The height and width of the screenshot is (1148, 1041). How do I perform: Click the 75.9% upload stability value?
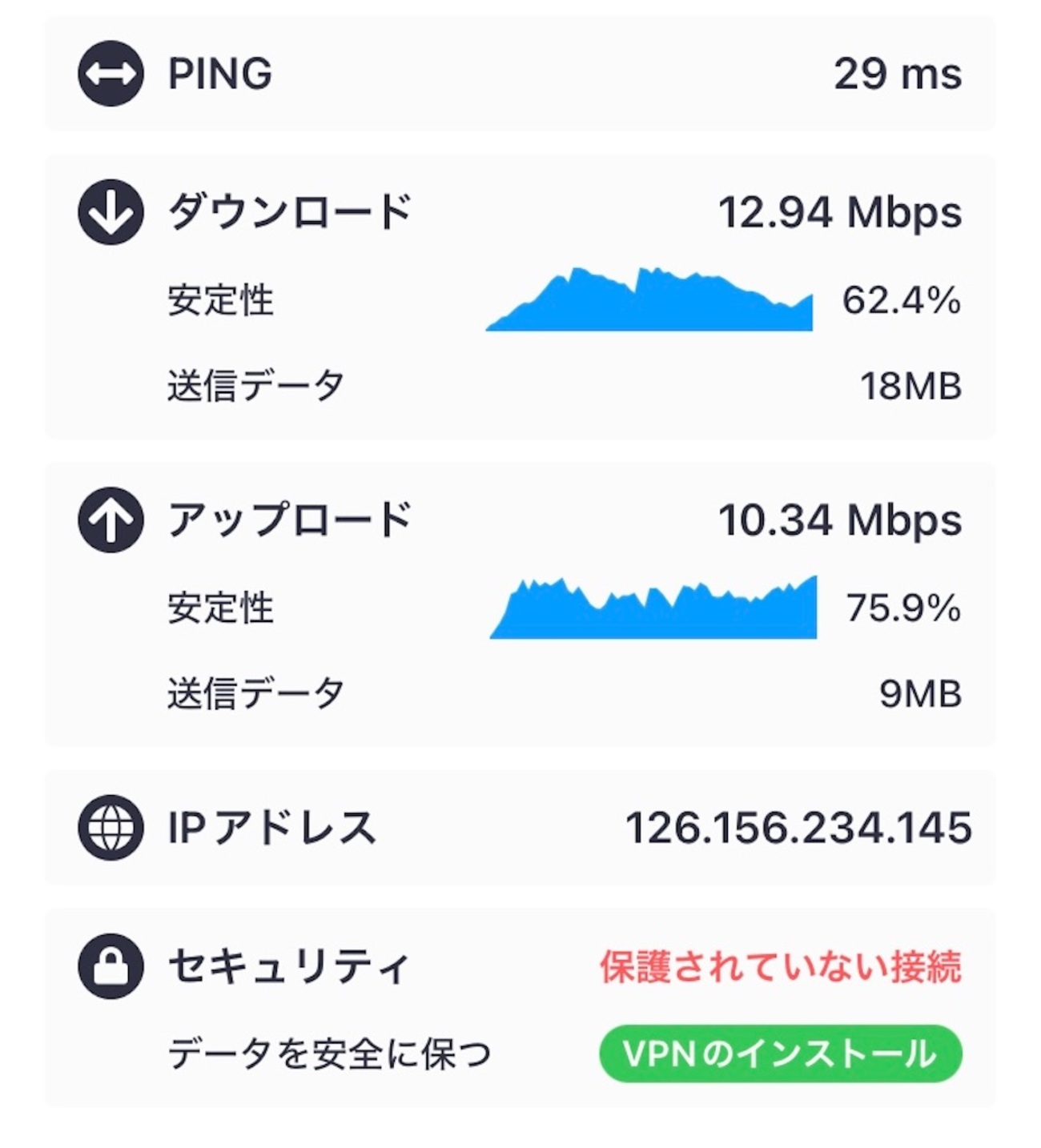[903, 608]
